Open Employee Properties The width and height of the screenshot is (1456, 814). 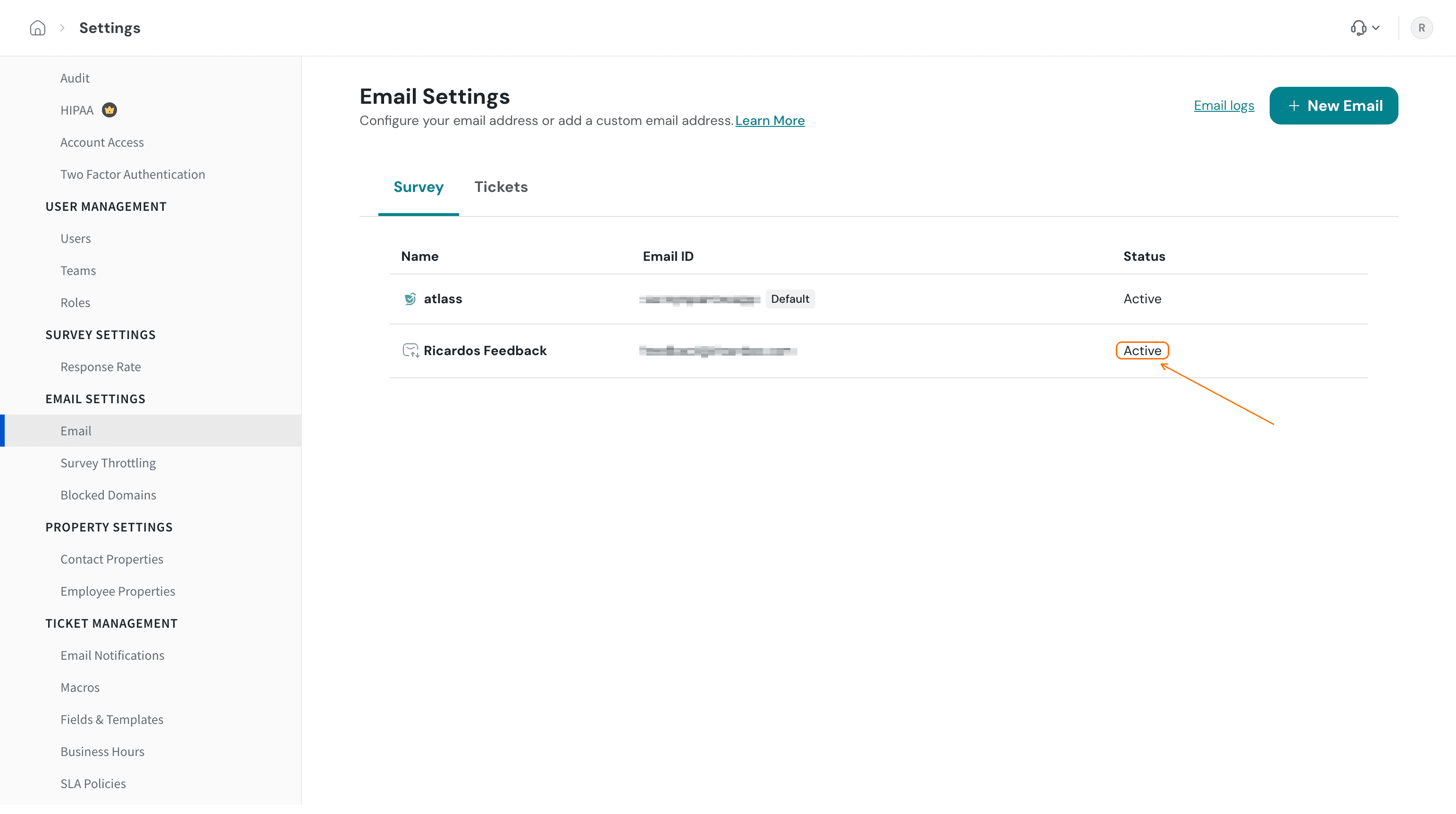tap(117, 591)
